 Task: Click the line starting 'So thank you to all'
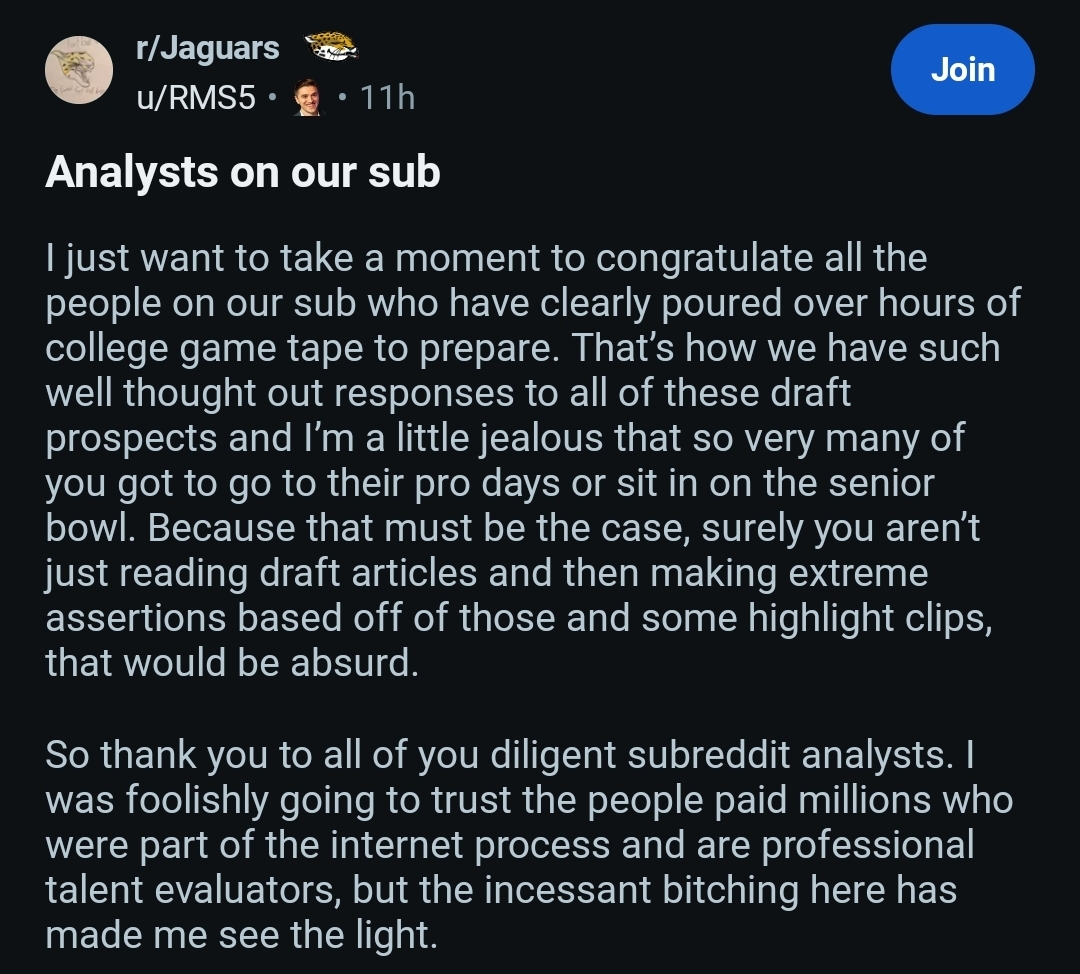(x=510, y=755)
